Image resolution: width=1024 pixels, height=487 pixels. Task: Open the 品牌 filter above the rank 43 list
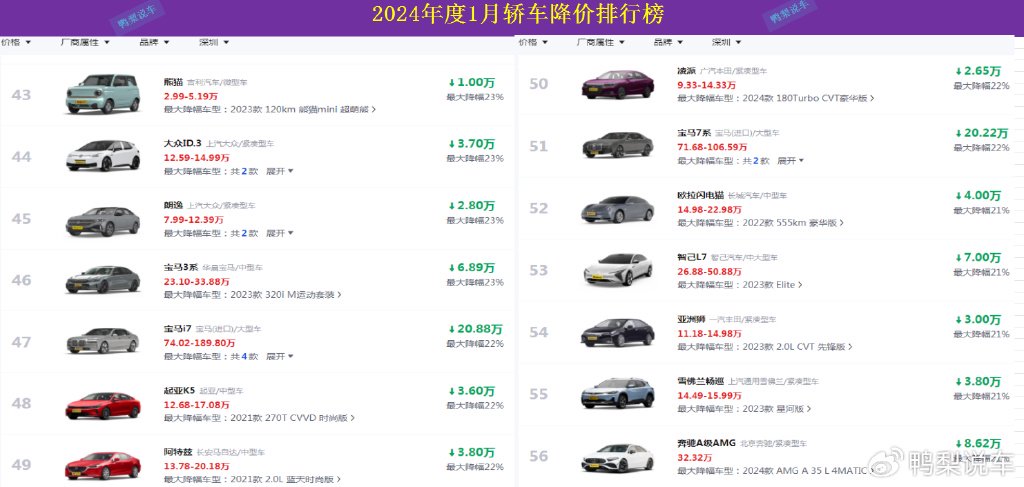tap(154, 42)
